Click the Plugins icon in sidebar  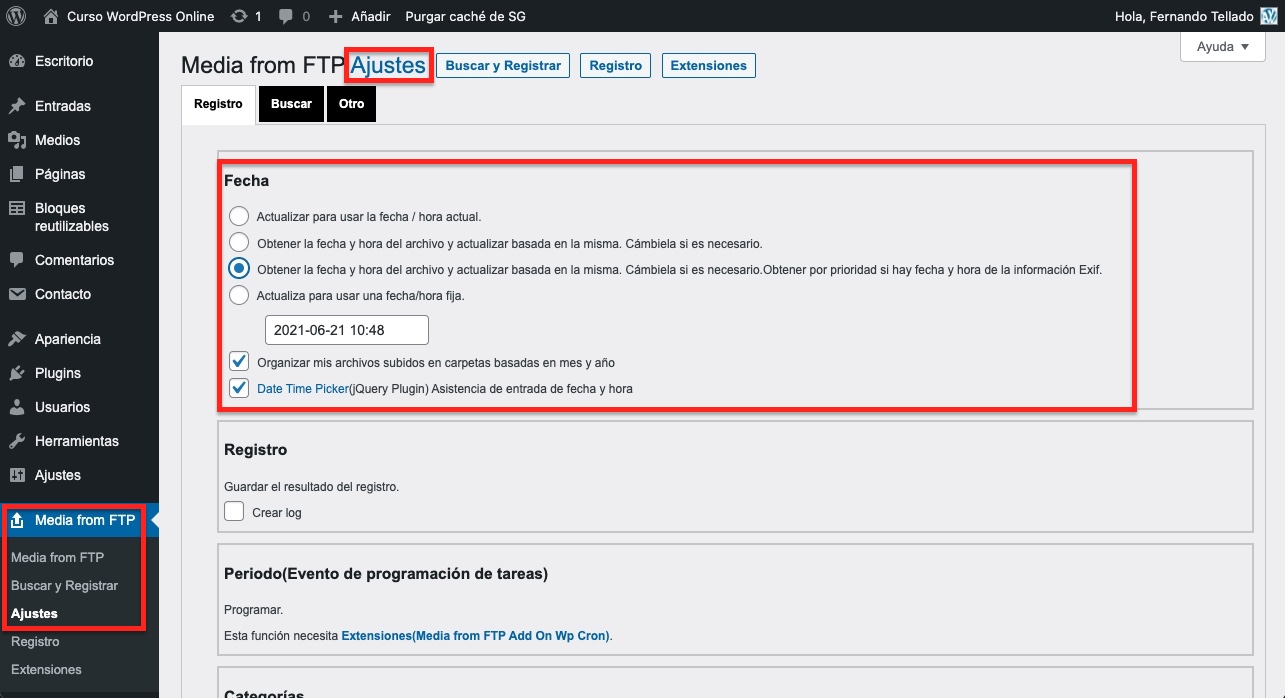(x=17, y=373)
